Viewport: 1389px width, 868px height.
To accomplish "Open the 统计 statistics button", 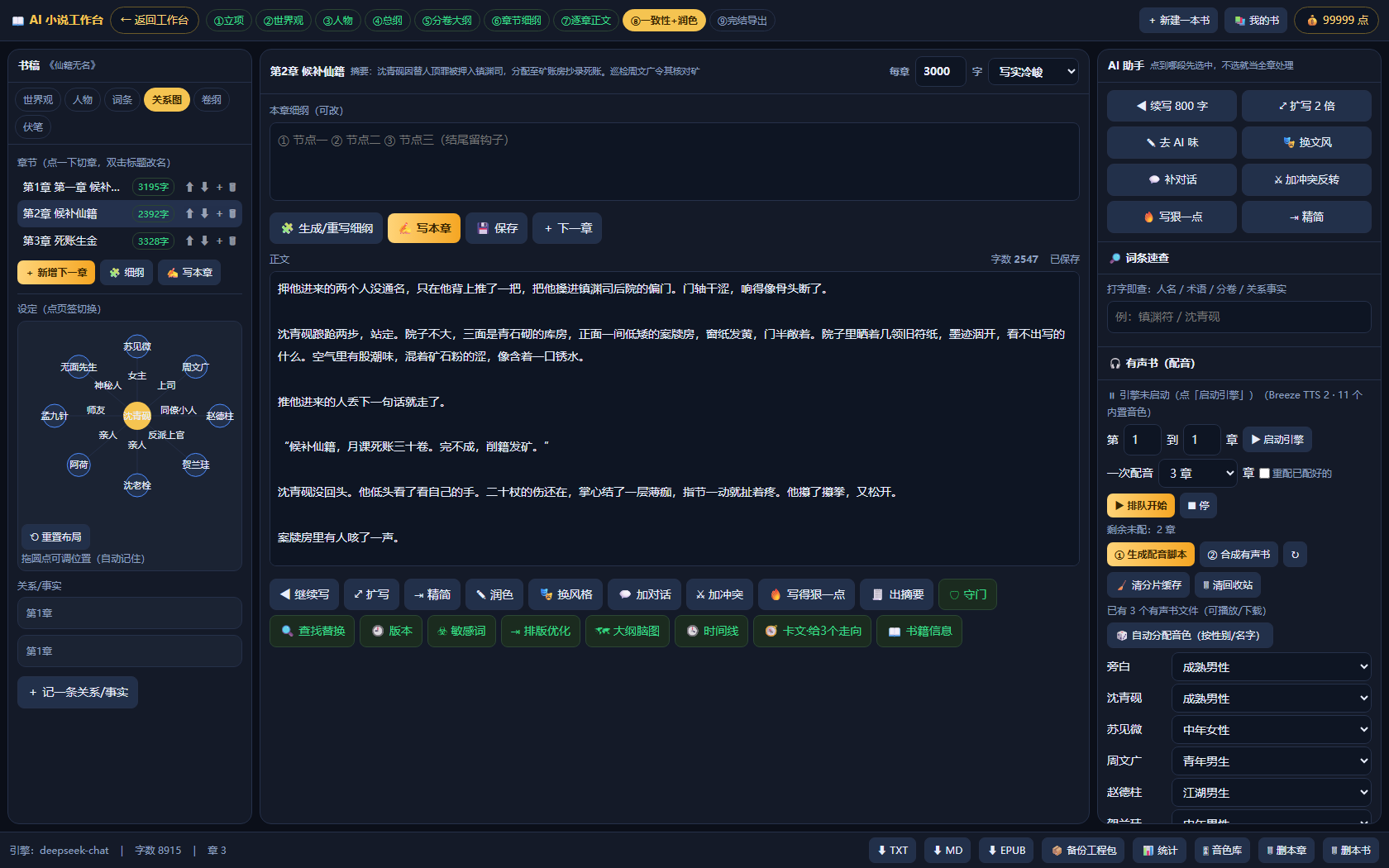I will [x=1160, y=850].
